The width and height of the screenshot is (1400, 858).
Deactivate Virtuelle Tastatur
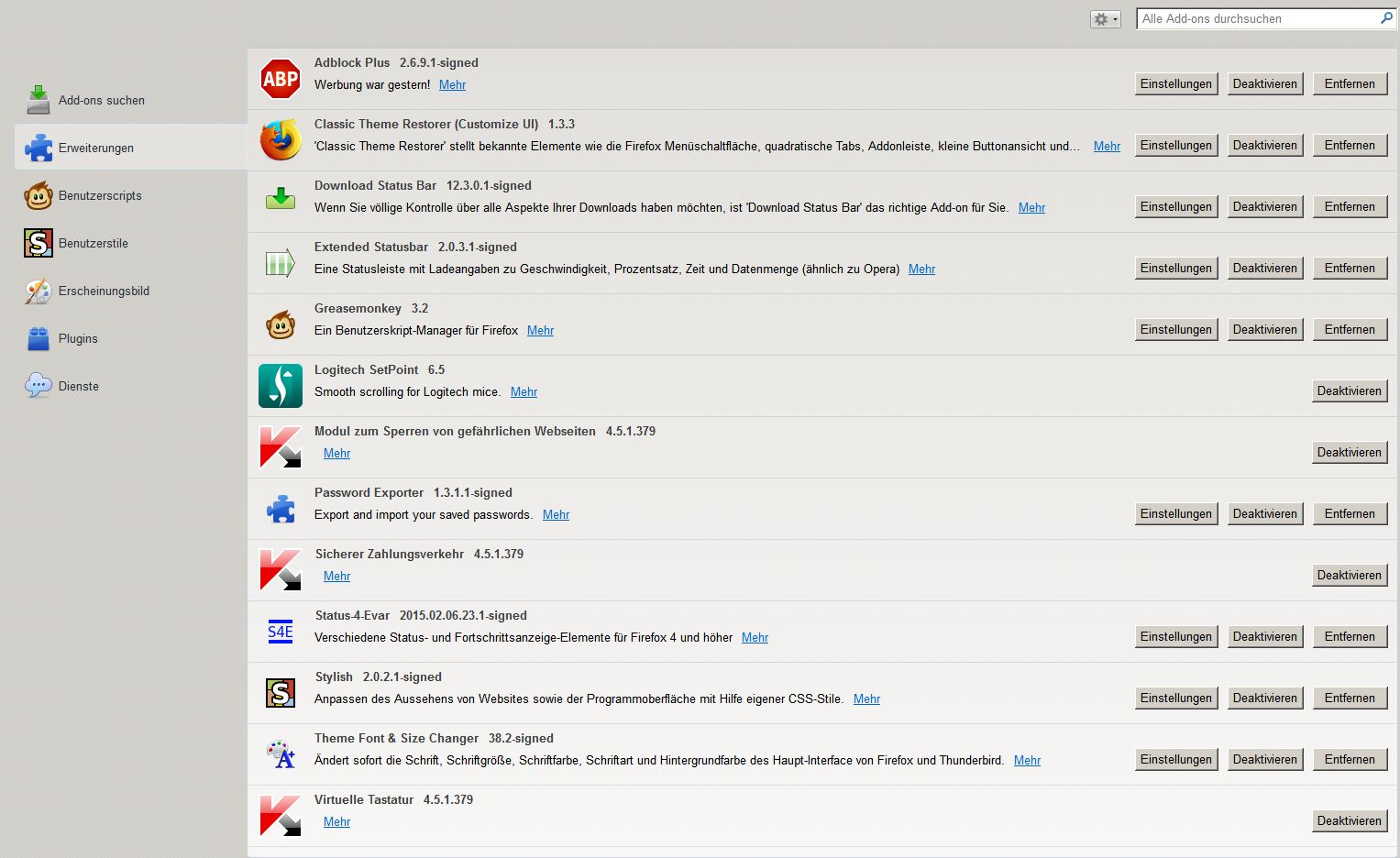pos(1350,820)
